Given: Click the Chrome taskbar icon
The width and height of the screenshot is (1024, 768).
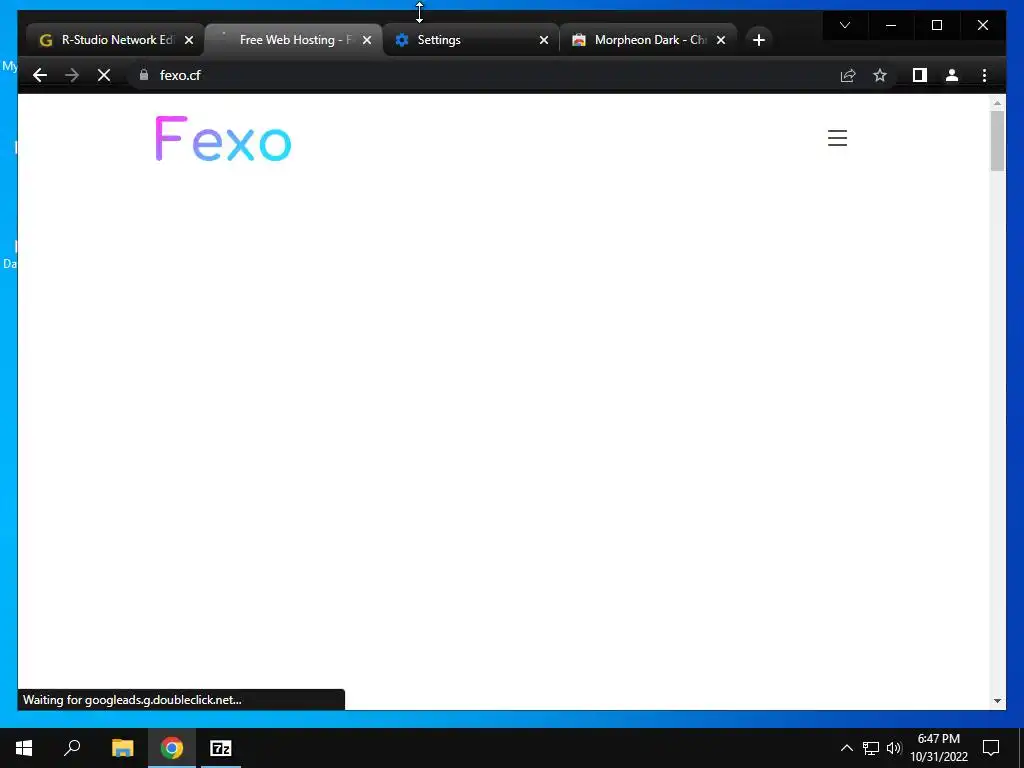Looking at the screenshot, I should coord(172,748).
